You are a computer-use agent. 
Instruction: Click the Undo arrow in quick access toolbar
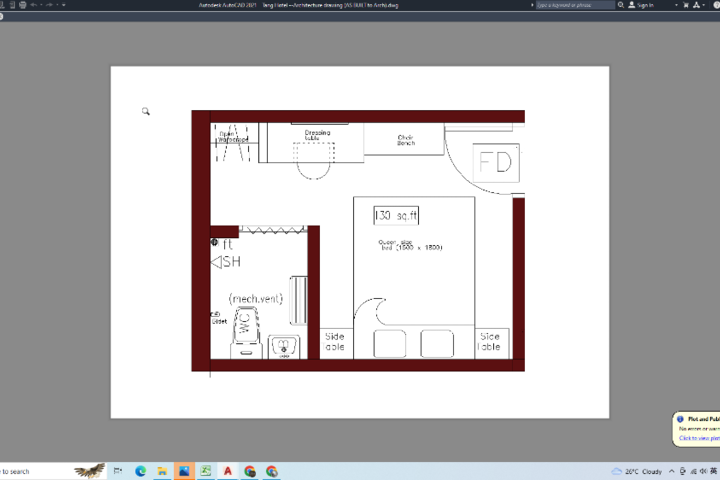(x=34, y=5)
